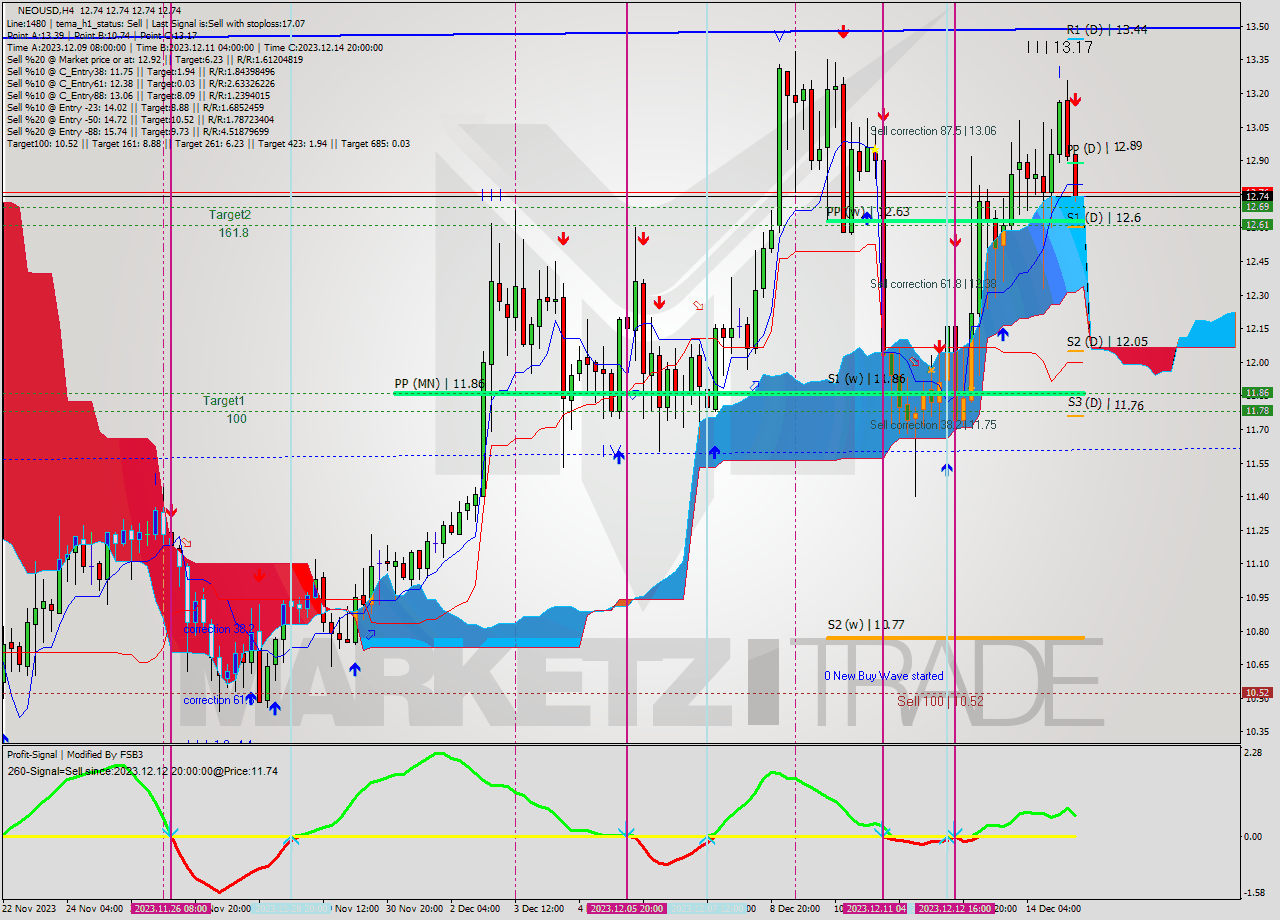Select the PP (D) | 12.89 label
The height and width of the screenshot is (920, 1280).
coord(1105,146)
